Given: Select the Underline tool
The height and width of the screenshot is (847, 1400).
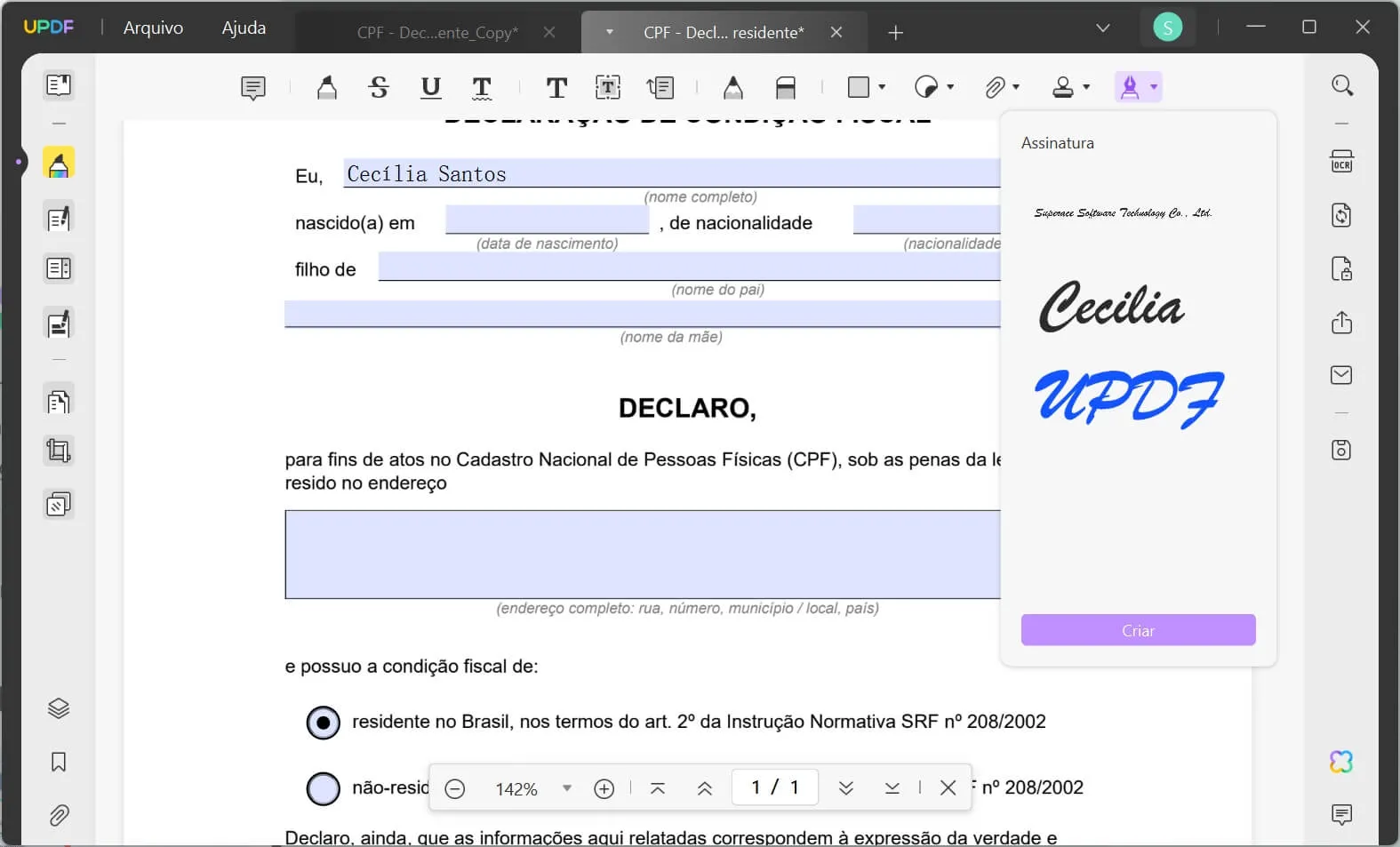Looking at the screenshot, I should point(430,87).
